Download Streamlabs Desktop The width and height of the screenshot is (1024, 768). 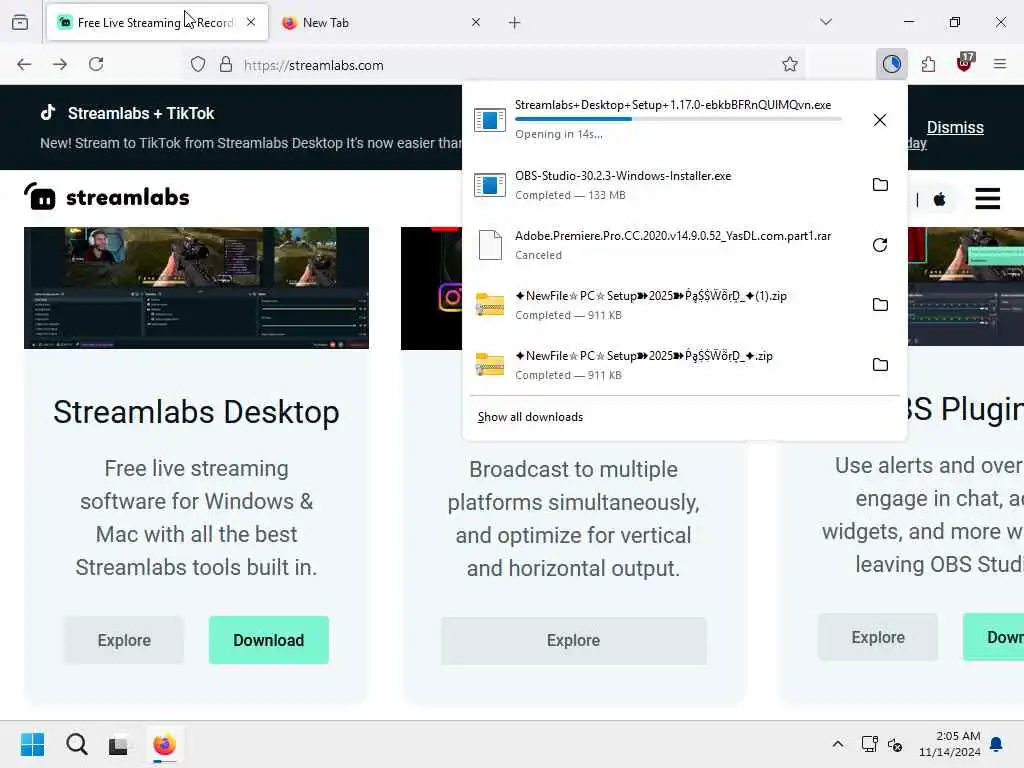tap(268, 640)
